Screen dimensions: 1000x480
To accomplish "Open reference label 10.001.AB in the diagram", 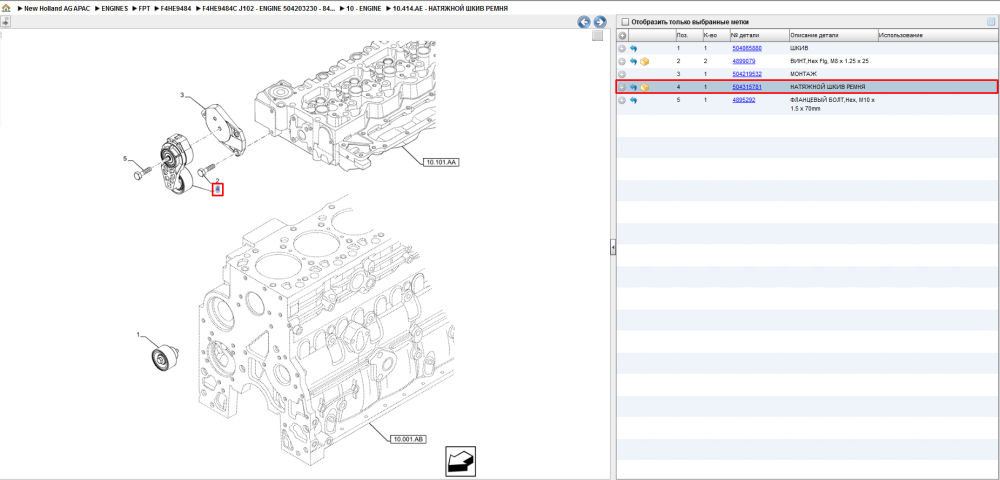I will point(409,440).
